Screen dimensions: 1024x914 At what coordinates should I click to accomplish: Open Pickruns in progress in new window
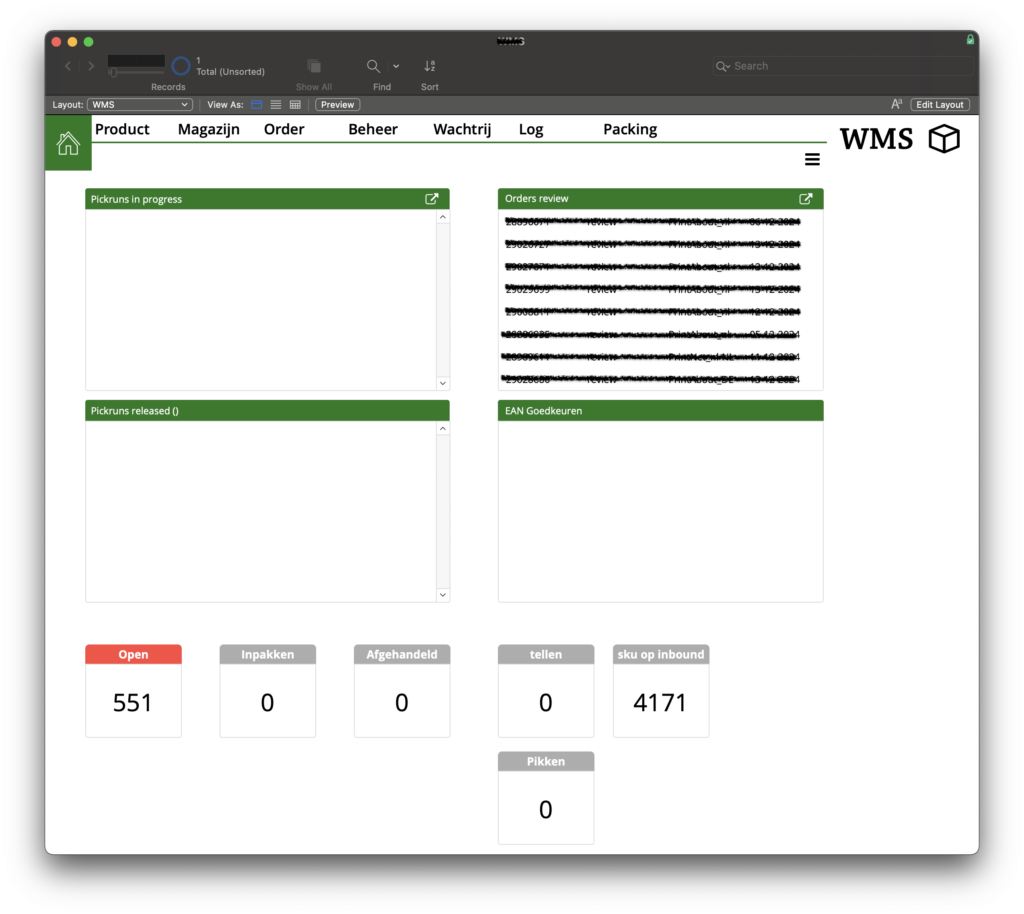click(432, 199)
